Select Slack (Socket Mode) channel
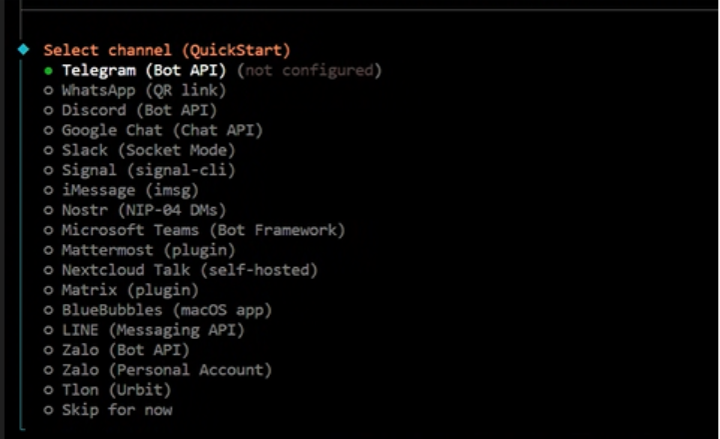 [148, 150]
